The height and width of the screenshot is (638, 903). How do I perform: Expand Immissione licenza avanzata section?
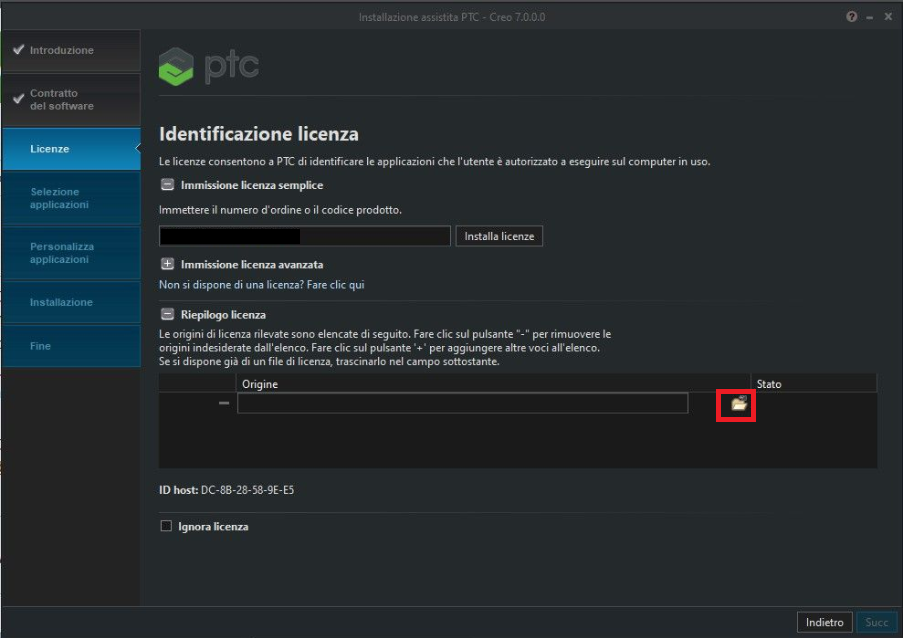pos(167,264)
